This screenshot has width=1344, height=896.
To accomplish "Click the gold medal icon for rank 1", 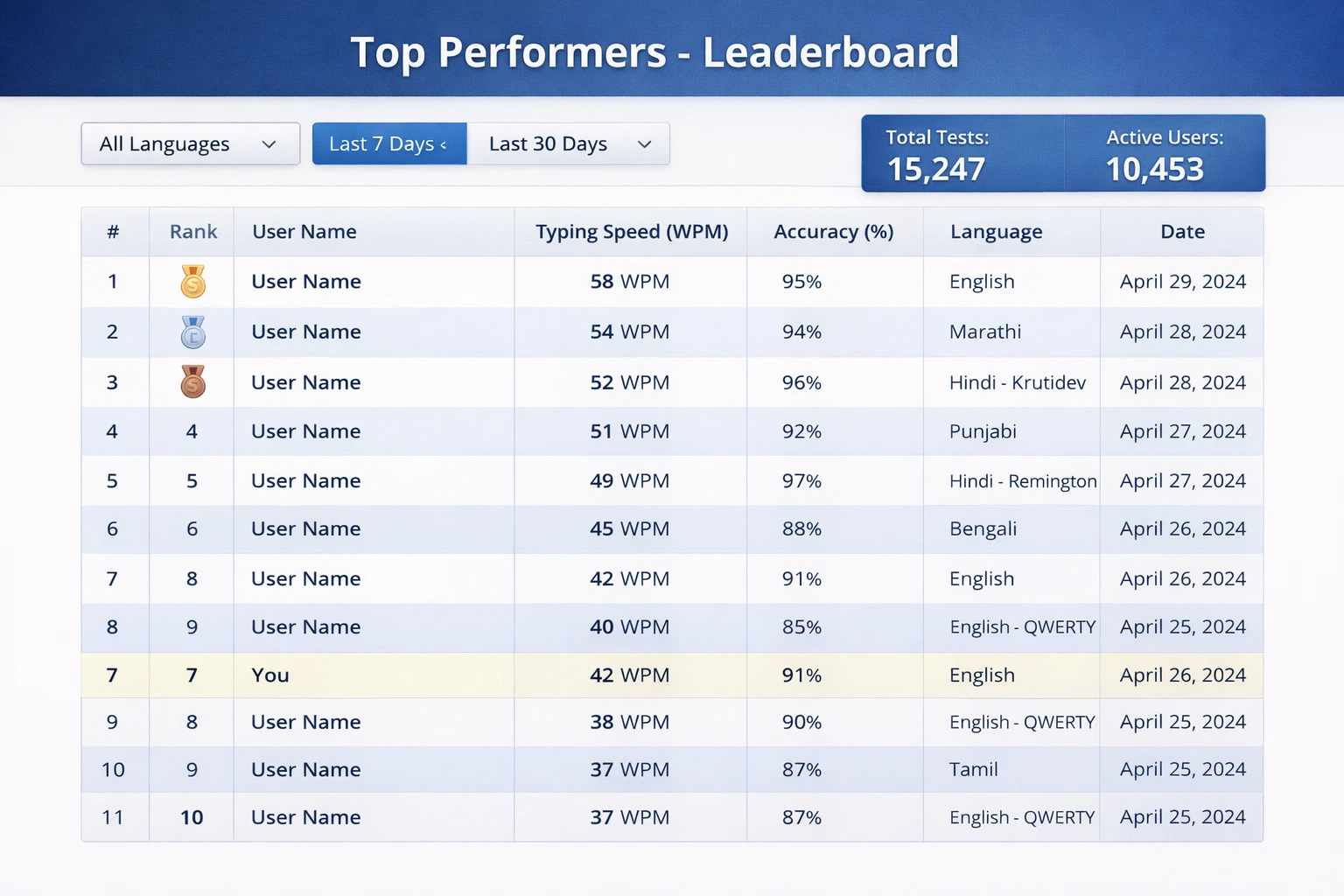I will pos(192,281).
